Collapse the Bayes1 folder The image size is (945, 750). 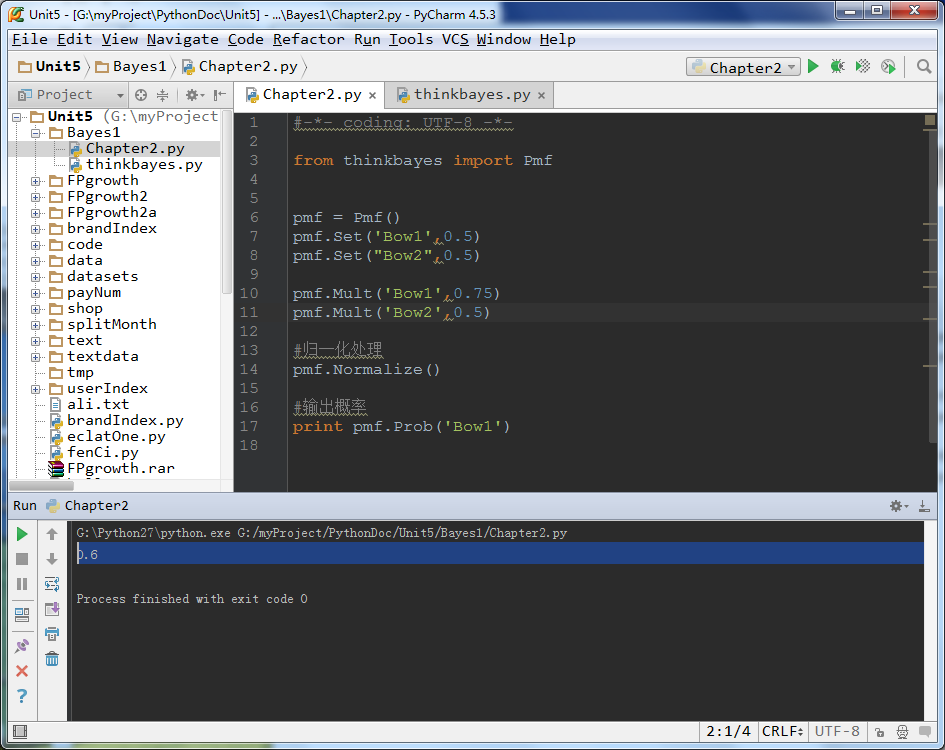click(36, 133)
